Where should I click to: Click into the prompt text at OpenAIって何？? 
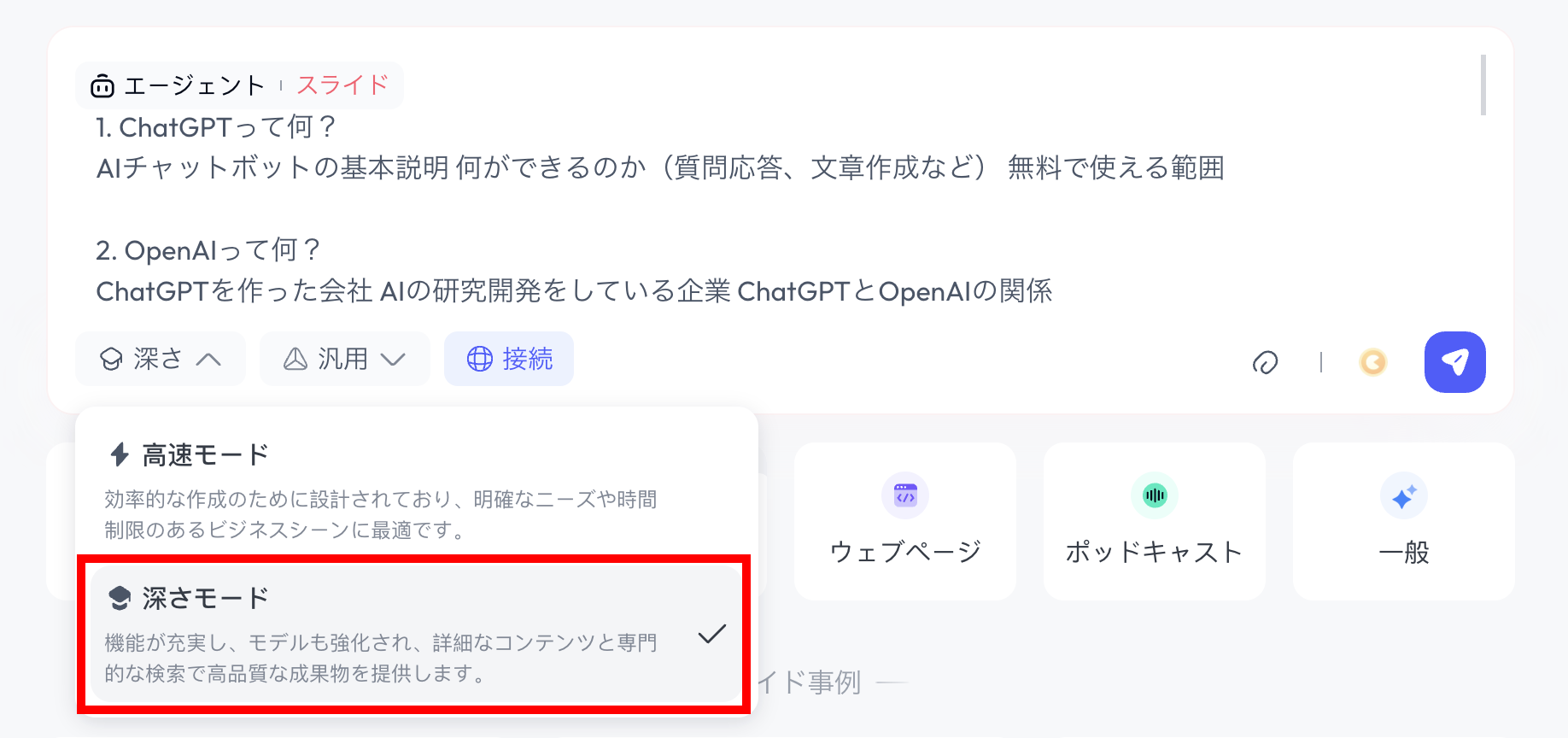click(x=209, y=250)
